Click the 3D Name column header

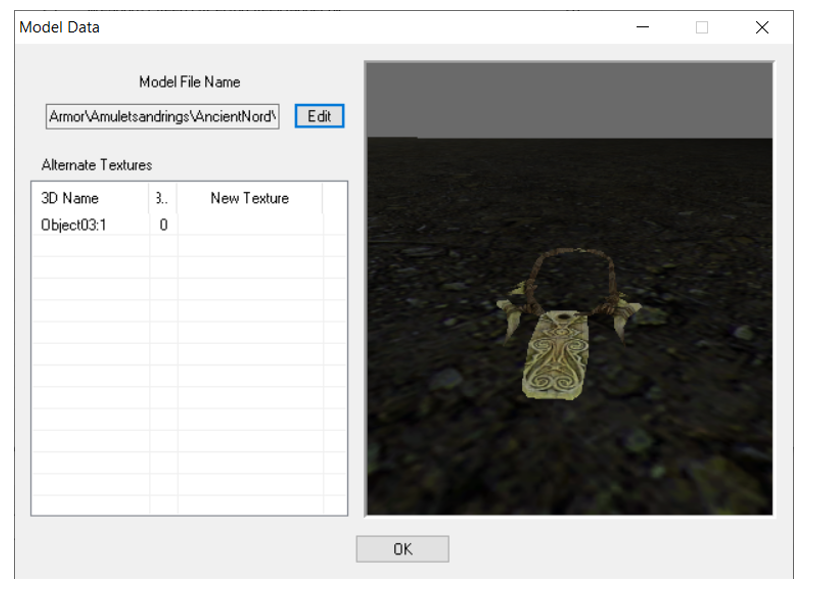pos(91,198)
